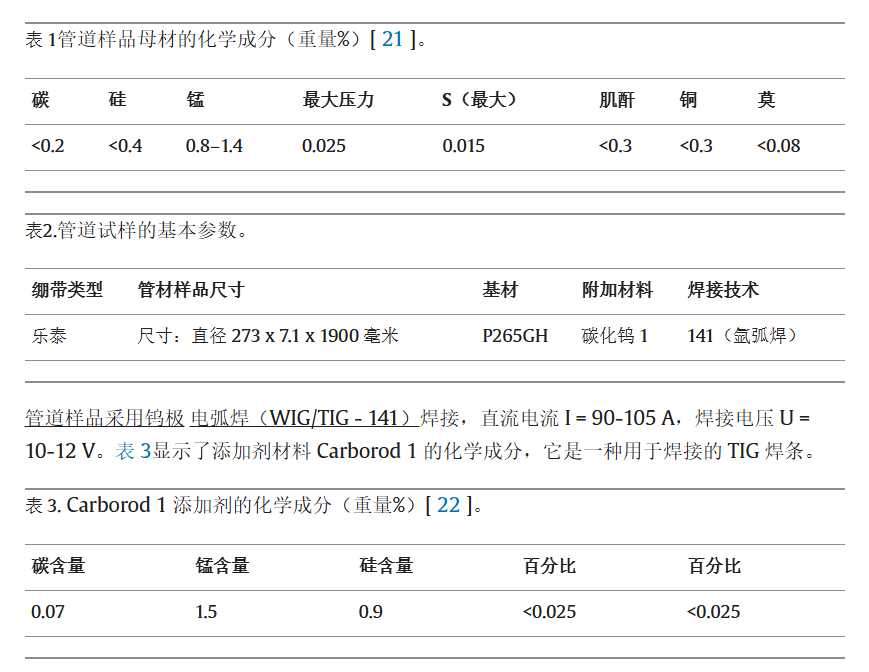Image resolution: width=869 pixels, height=672 pixels.
Task: Select the 乐泰 cell in Table 2
Action: (x=49, y=336)
